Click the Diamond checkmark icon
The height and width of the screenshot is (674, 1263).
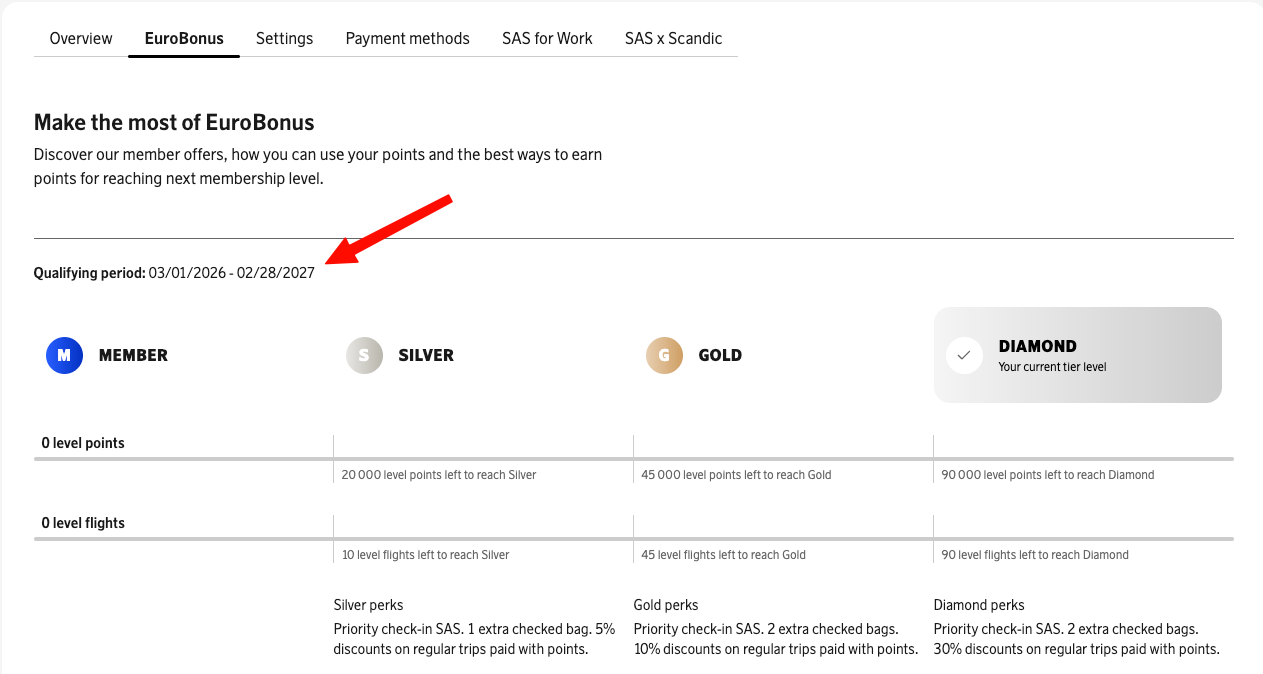click(x=964, y=355)
